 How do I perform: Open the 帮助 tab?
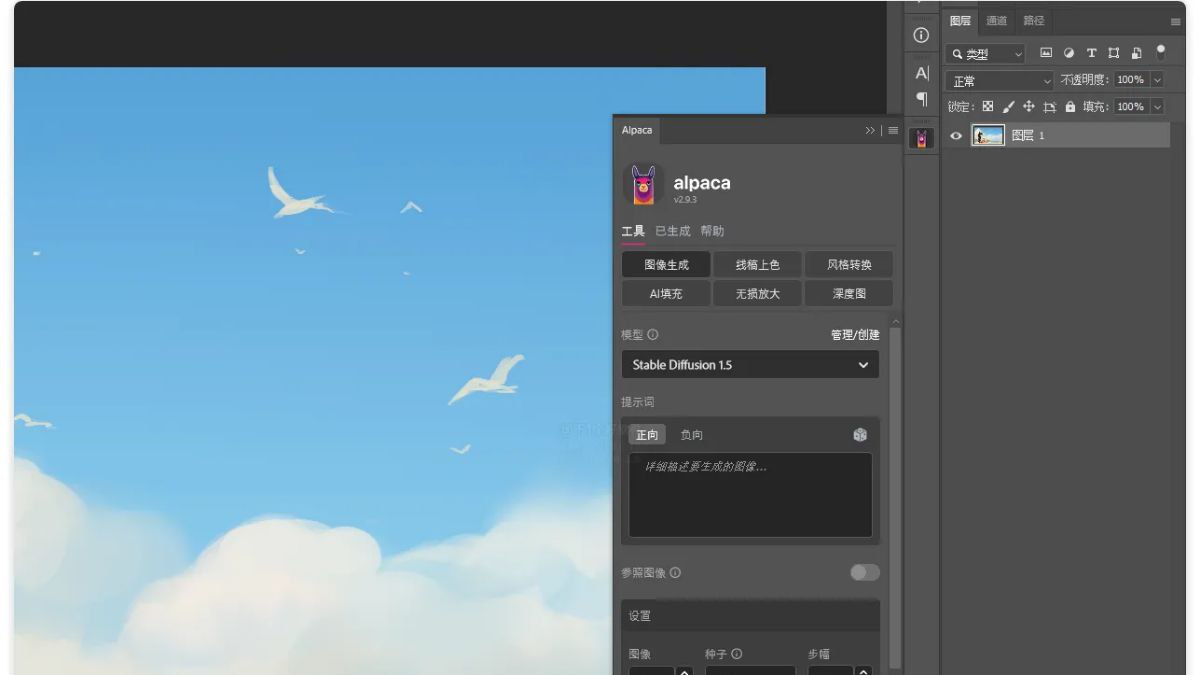[x=712, y=231]
